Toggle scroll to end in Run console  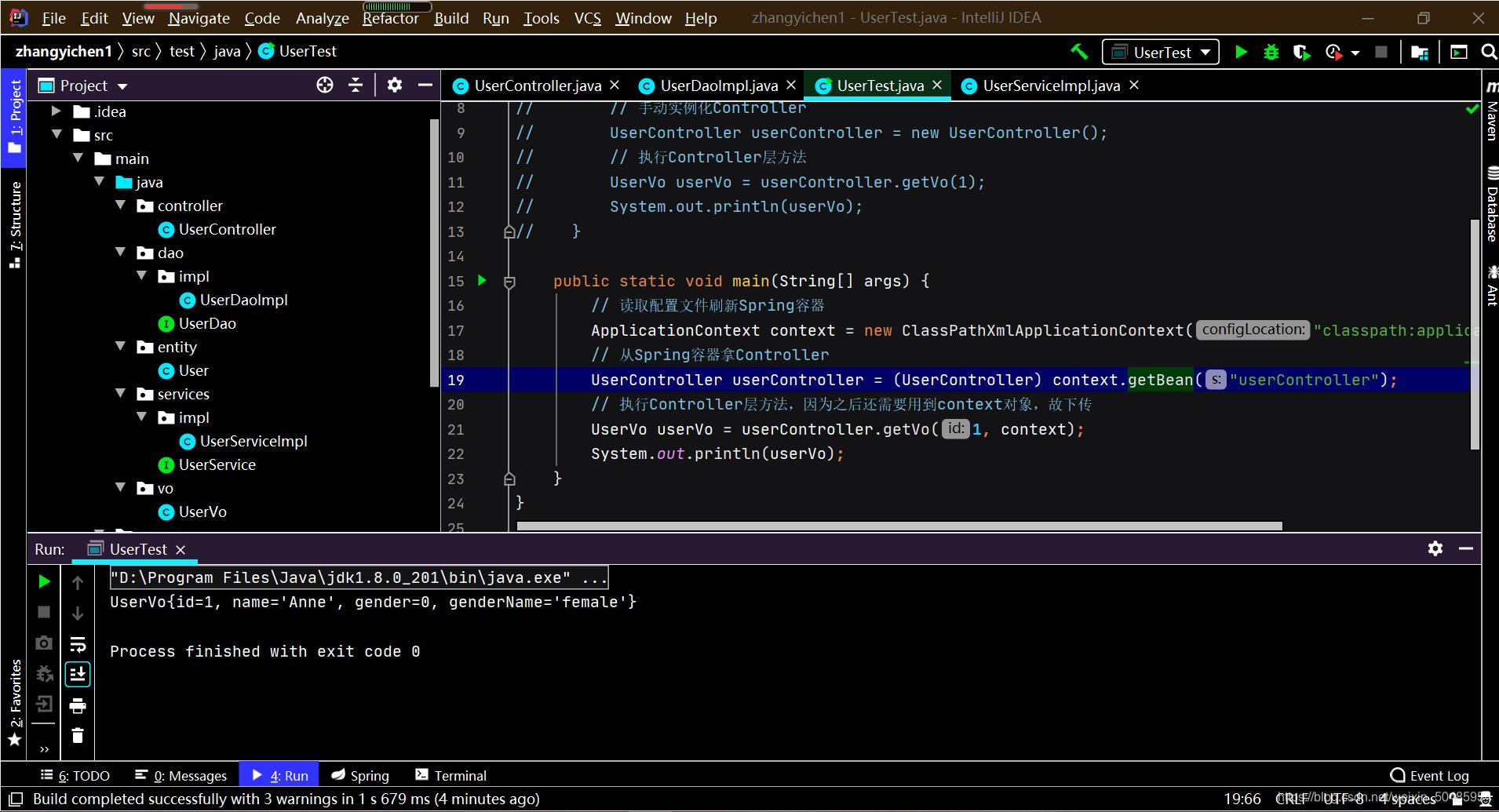pyautogui.click(x=78, y=675)
